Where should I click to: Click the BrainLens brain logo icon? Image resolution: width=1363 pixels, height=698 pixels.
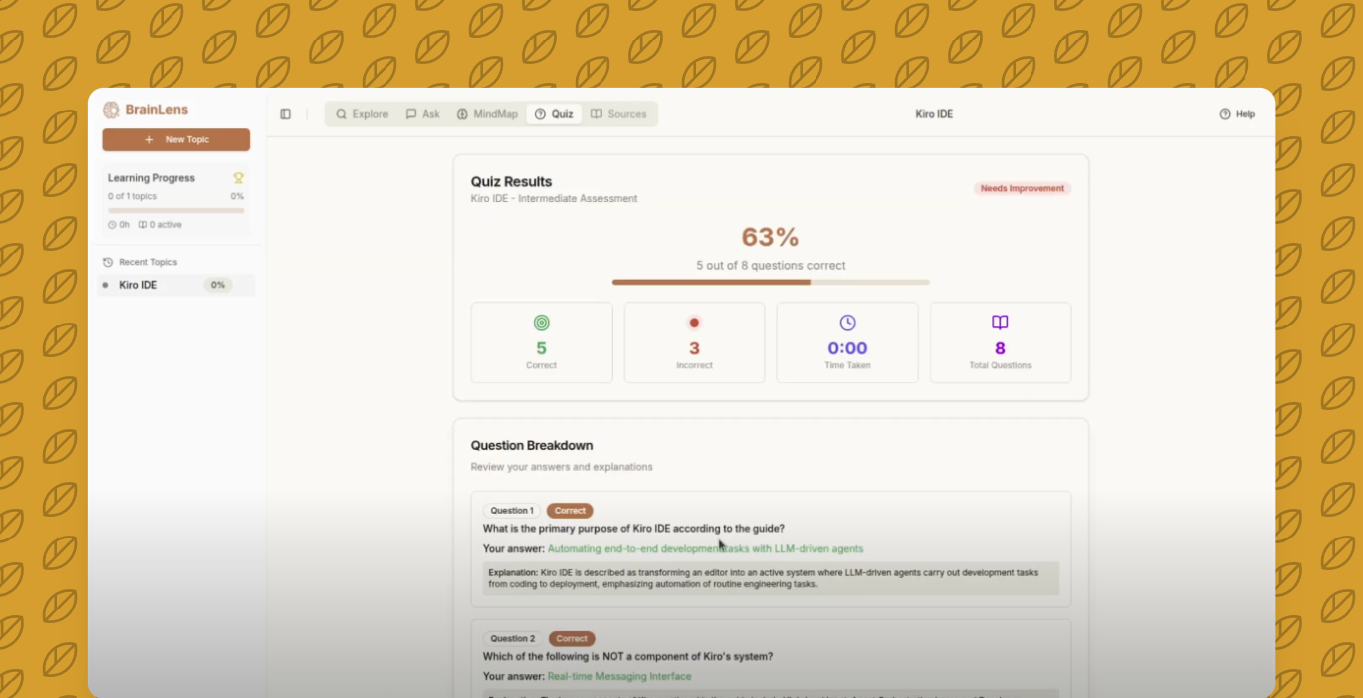(111, 110)
